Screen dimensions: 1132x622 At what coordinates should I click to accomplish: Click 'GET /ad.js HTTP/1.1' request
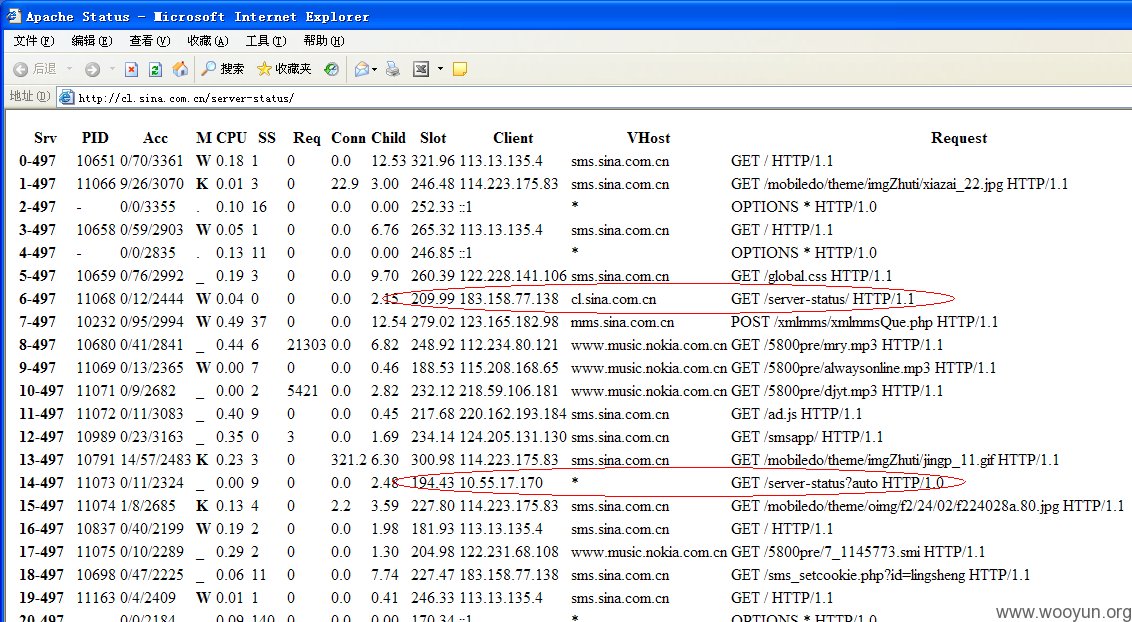tap(796, 414)
